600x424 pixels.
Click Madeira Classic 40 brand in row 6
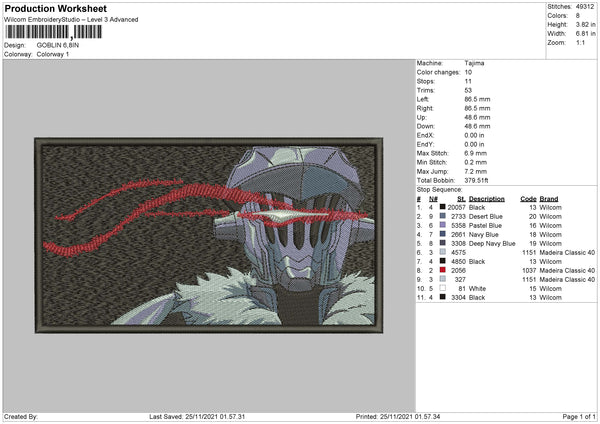pos(567,253)
